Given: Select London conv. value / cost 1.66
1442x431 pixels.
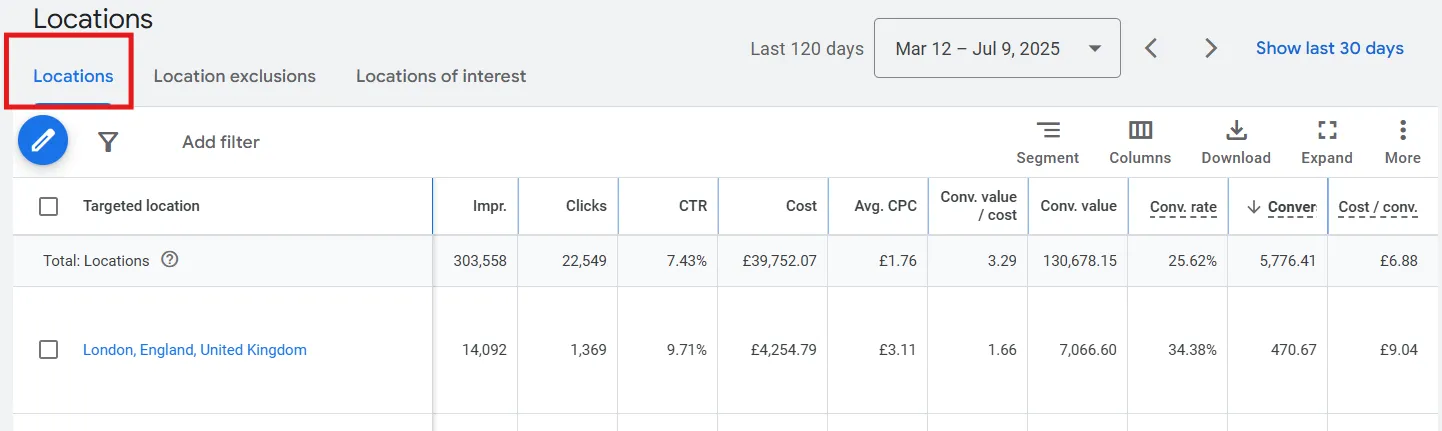Looking at the screenshot, I should coord(1002,350).
